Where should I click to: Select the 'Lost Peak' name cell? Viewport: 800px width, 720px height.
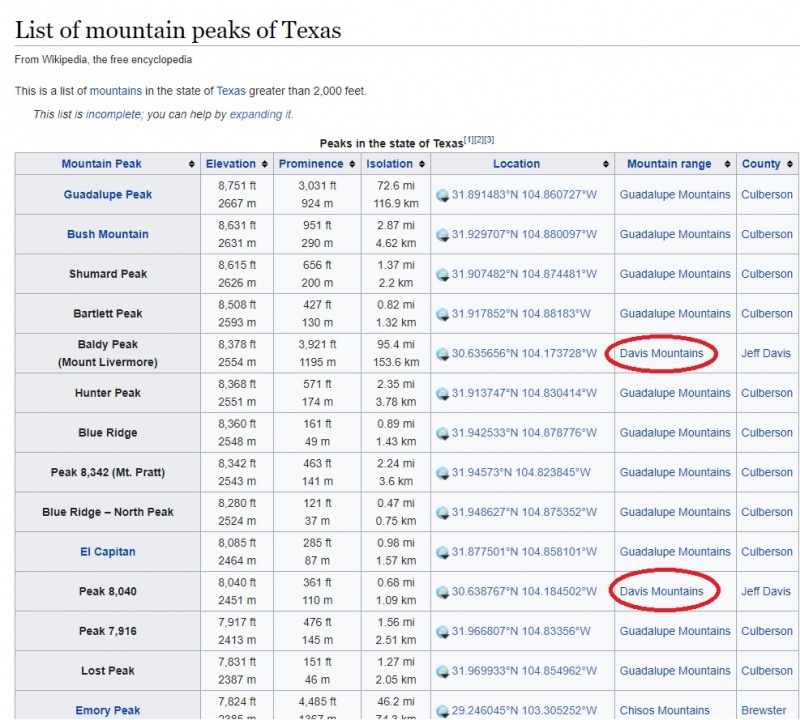coord(108,671)
